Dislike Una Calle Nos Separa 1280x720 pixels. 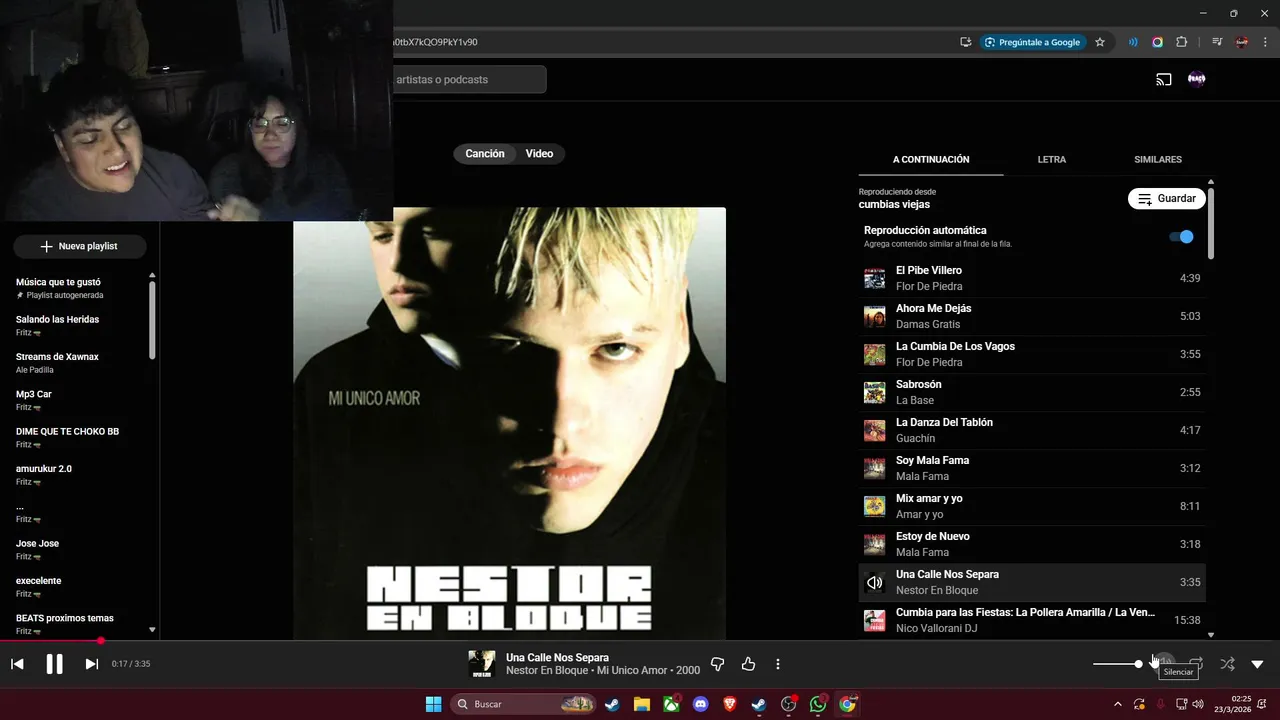point(717,664)
